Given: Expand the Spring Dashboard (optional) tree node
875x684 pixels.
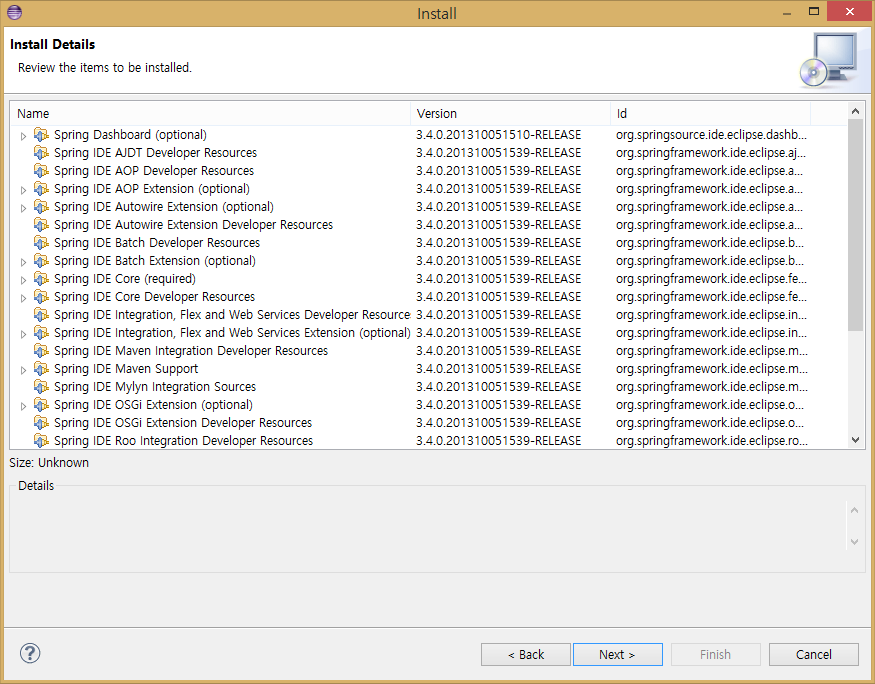Looking at the screenshot, I should coord(23,136).
